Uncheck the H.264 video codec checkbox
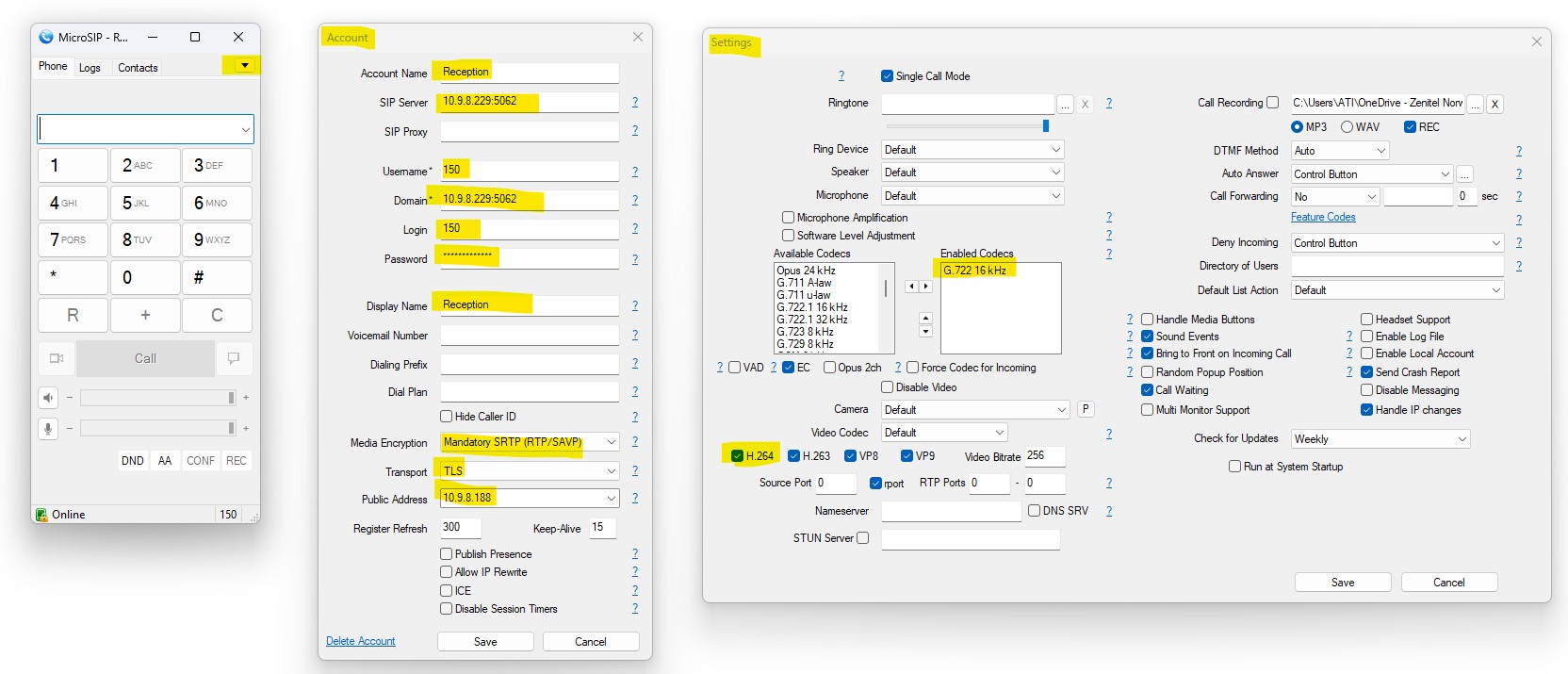The image size is (1568, 674). pyautogui.click(x=737, y=456)
